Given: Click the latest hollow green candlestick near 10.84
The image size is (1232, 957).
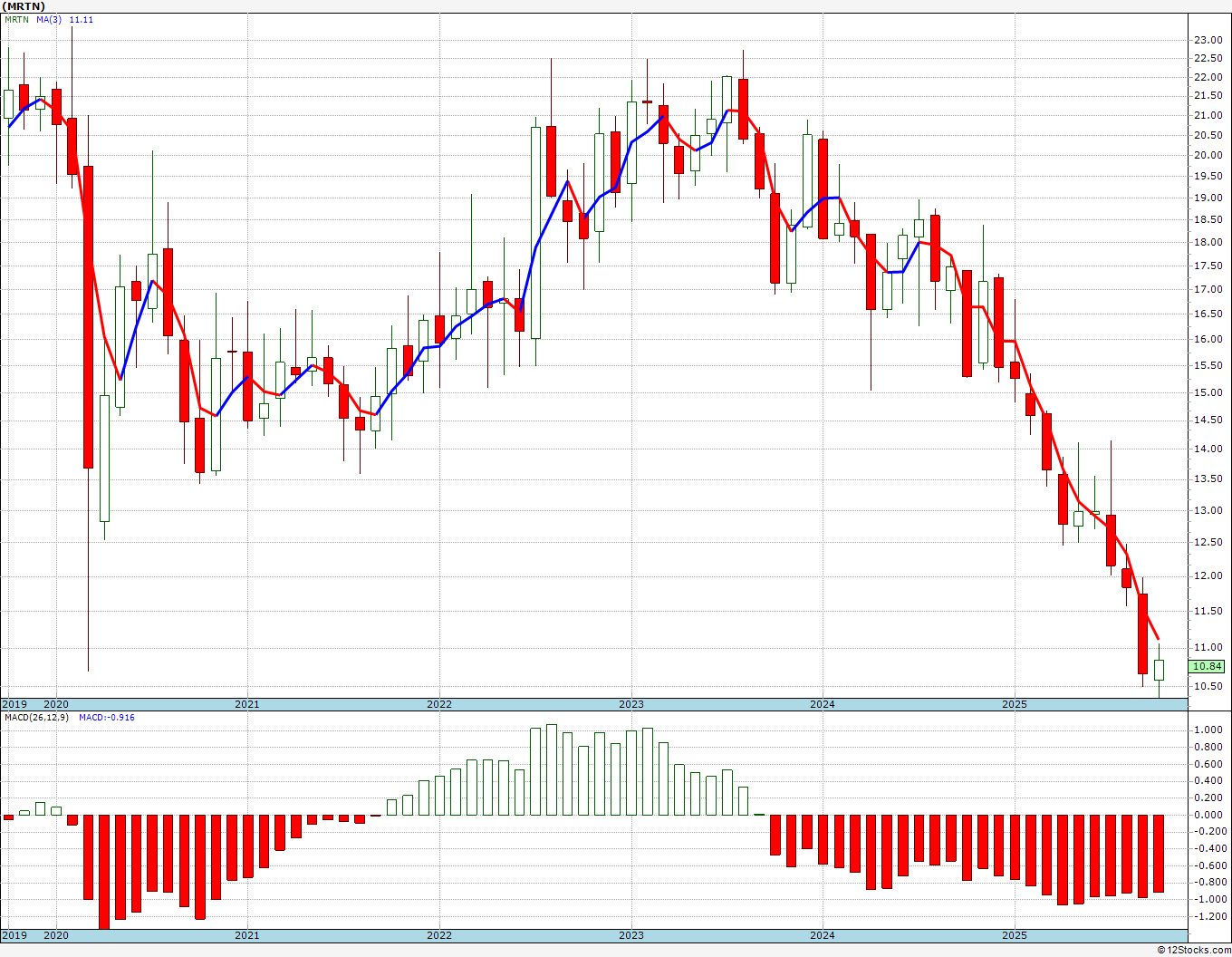Looking at the screenshot, I should 1159,671.
